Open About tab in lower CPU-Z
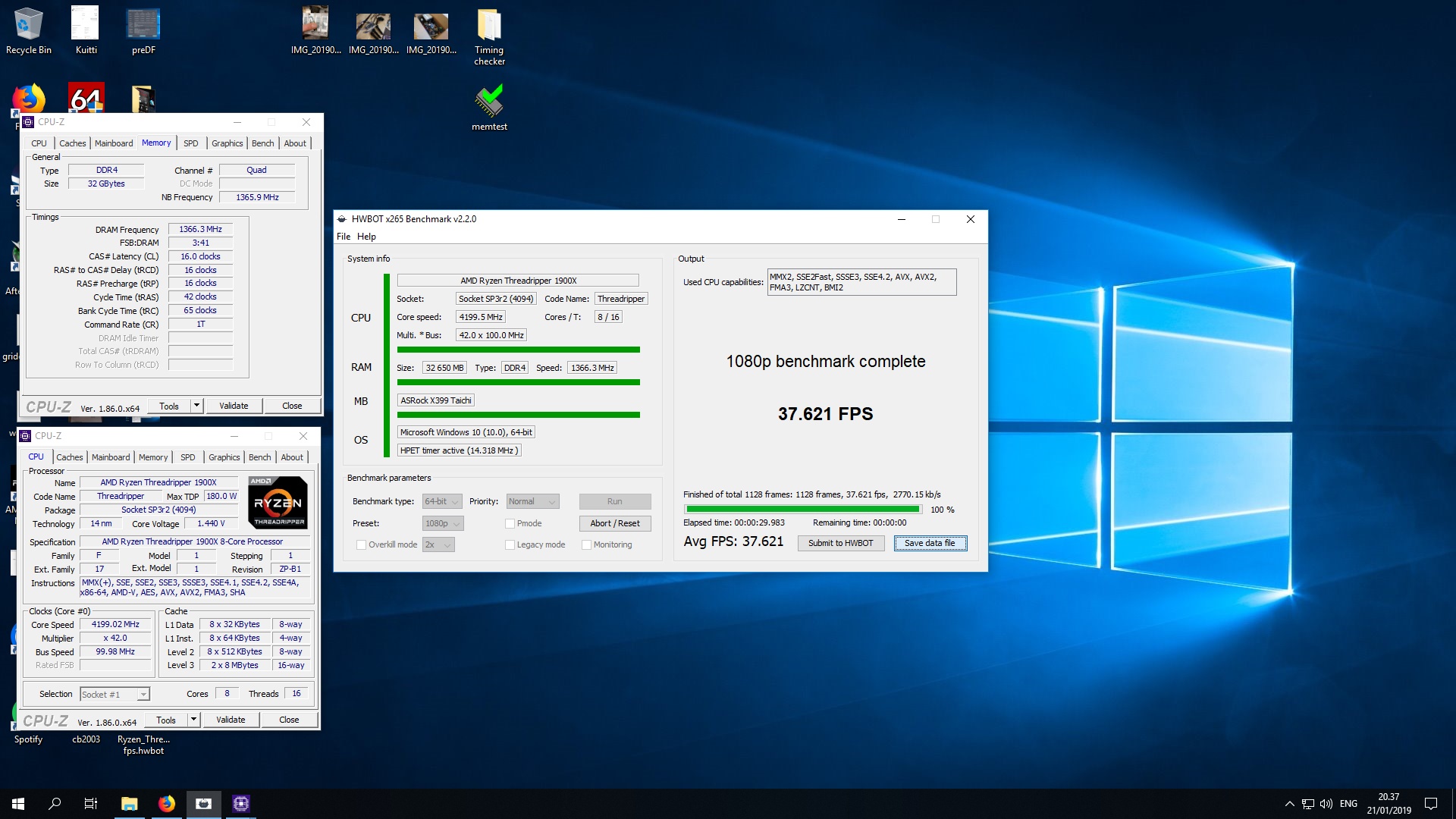Screen dimensions: 1456x819 tap(292, 457)
